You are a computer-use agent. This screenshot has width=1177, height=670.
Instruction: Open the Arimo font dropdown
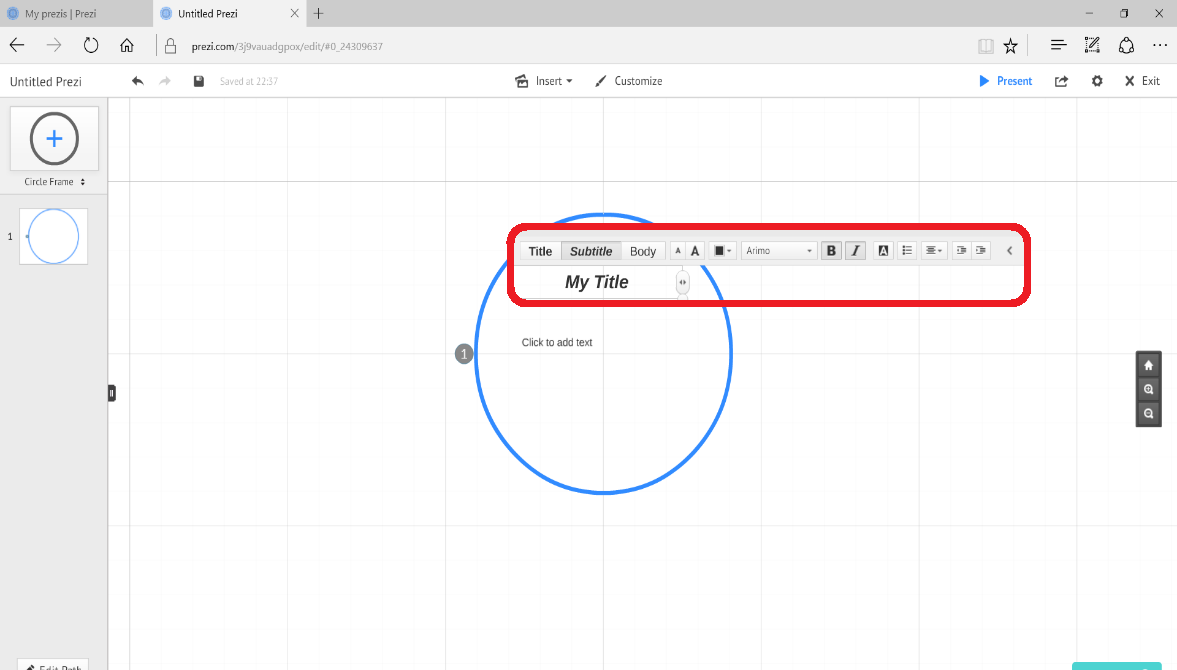pyautogui.click(x=778, y=250)
